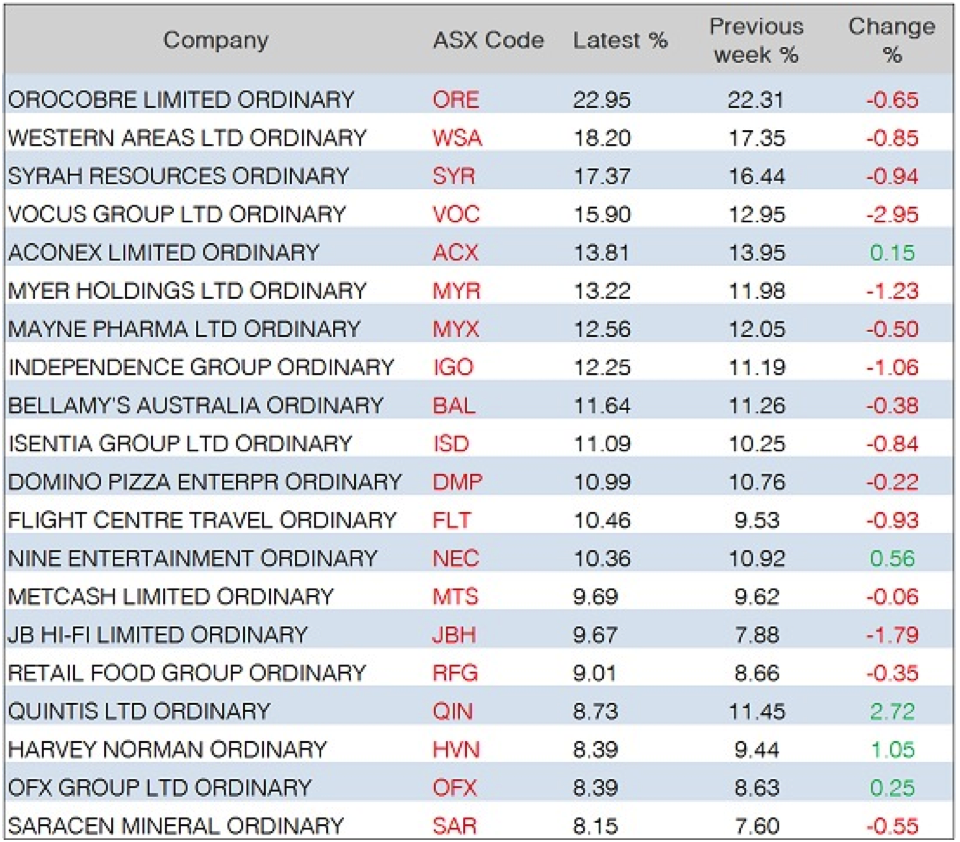Select the SYR ASX code
The height and width of the screenshot is (842, 960).
pos(455,176)
